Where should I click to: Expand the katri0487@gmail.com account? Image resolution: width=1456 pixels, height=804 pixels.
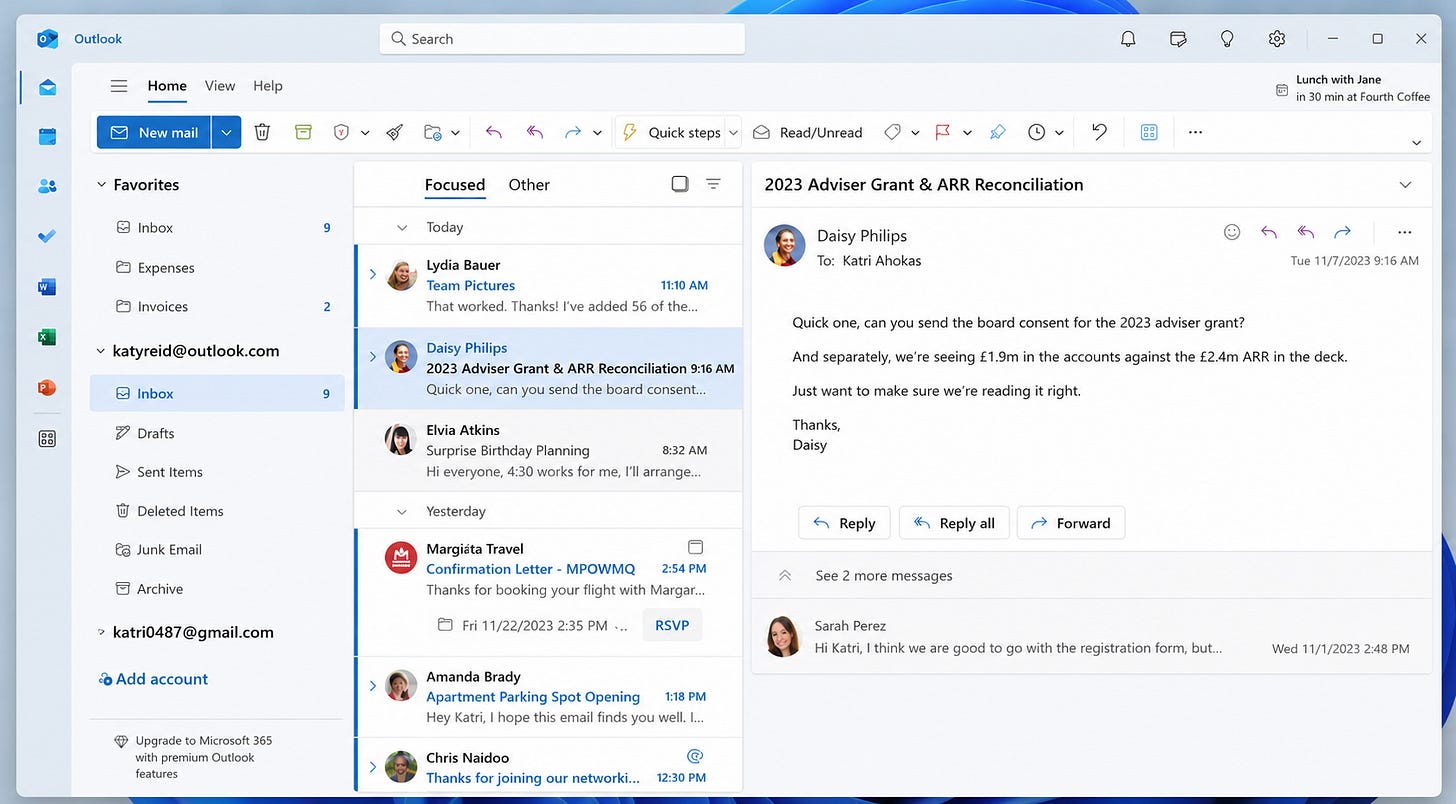pos(101,632)
